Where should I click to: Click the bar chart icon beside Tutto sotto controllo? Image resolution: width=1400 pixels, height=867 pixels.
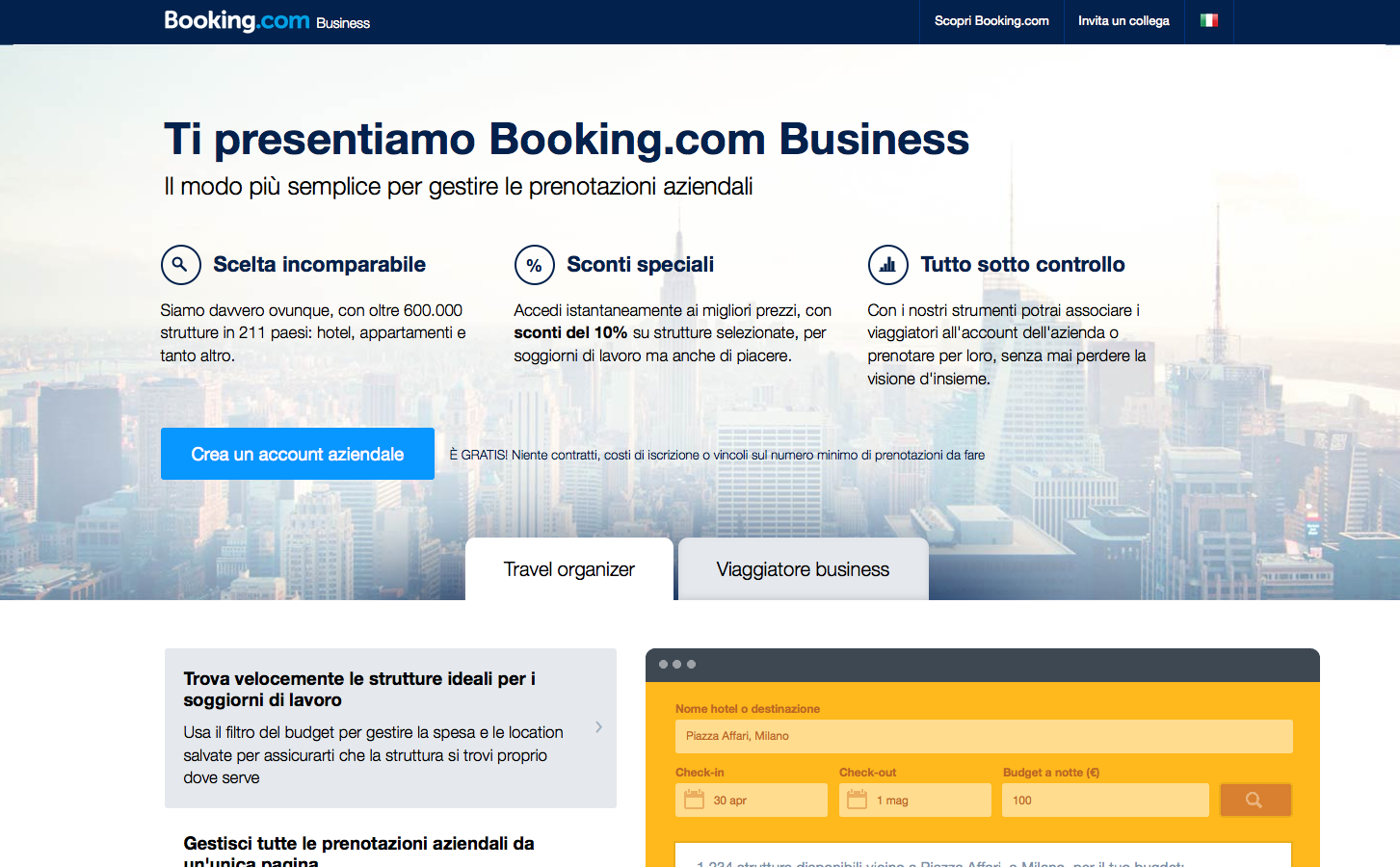click(888, 265)
